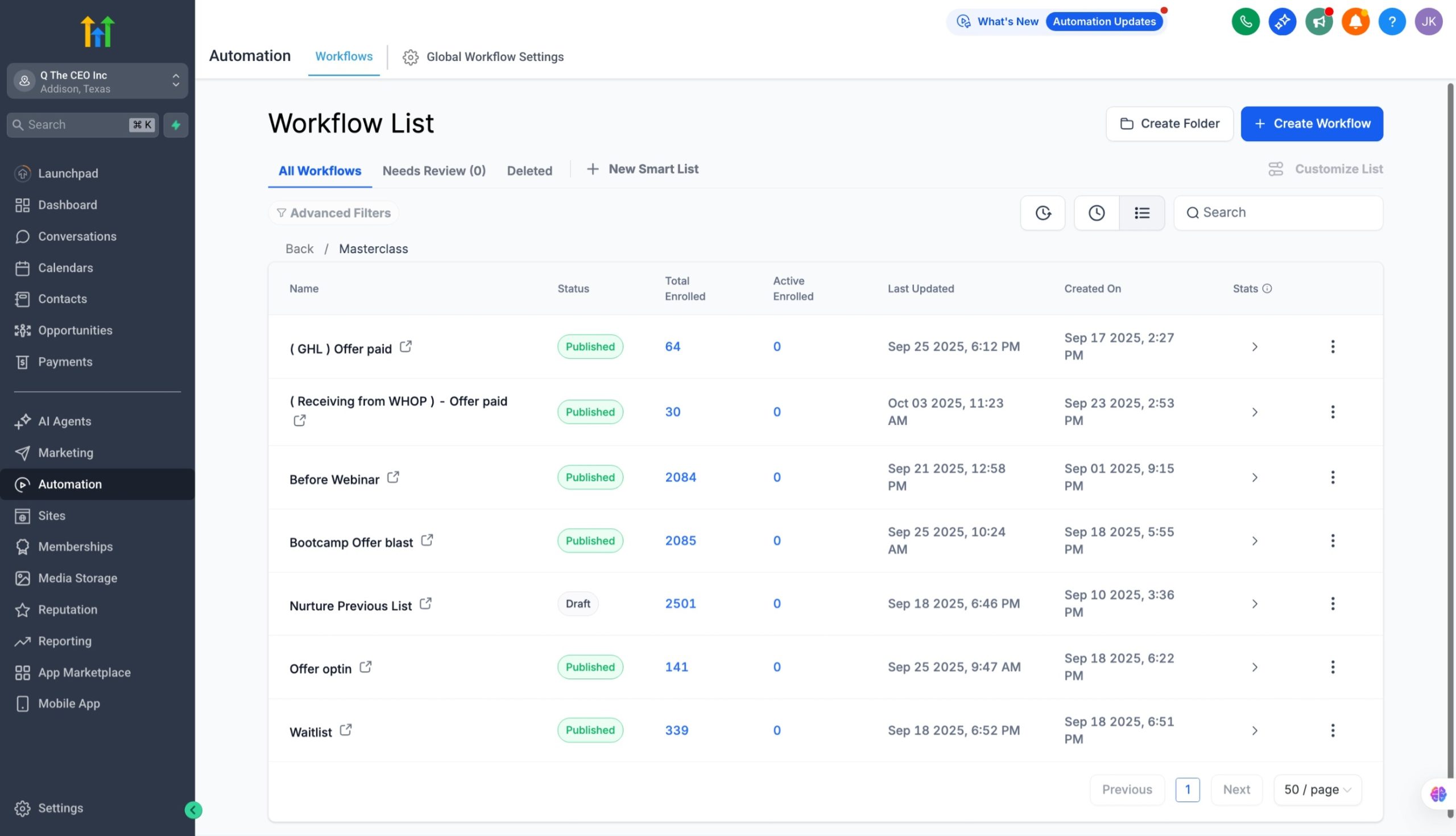This screenshot has height=836, width=1456.
Task: Expand the Q The CEO Inc account switcher
Action: (x=97, y=81)
